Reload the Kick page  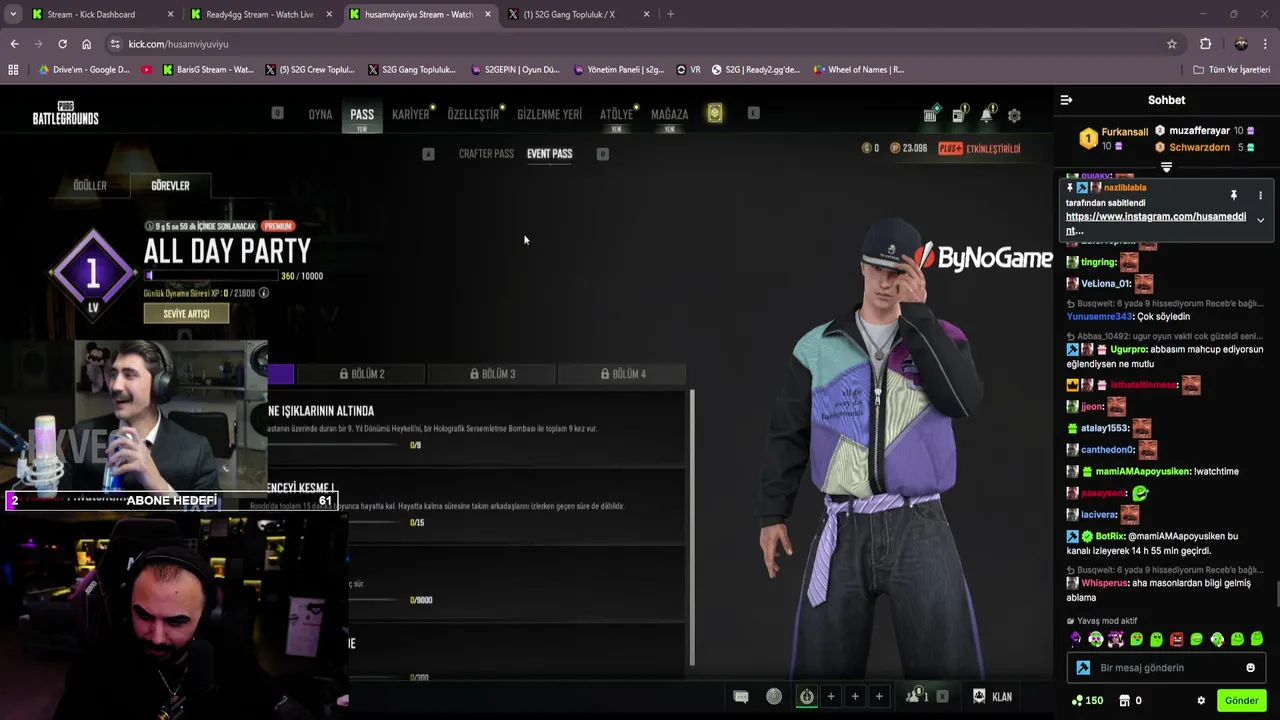[x=62, y=44]
